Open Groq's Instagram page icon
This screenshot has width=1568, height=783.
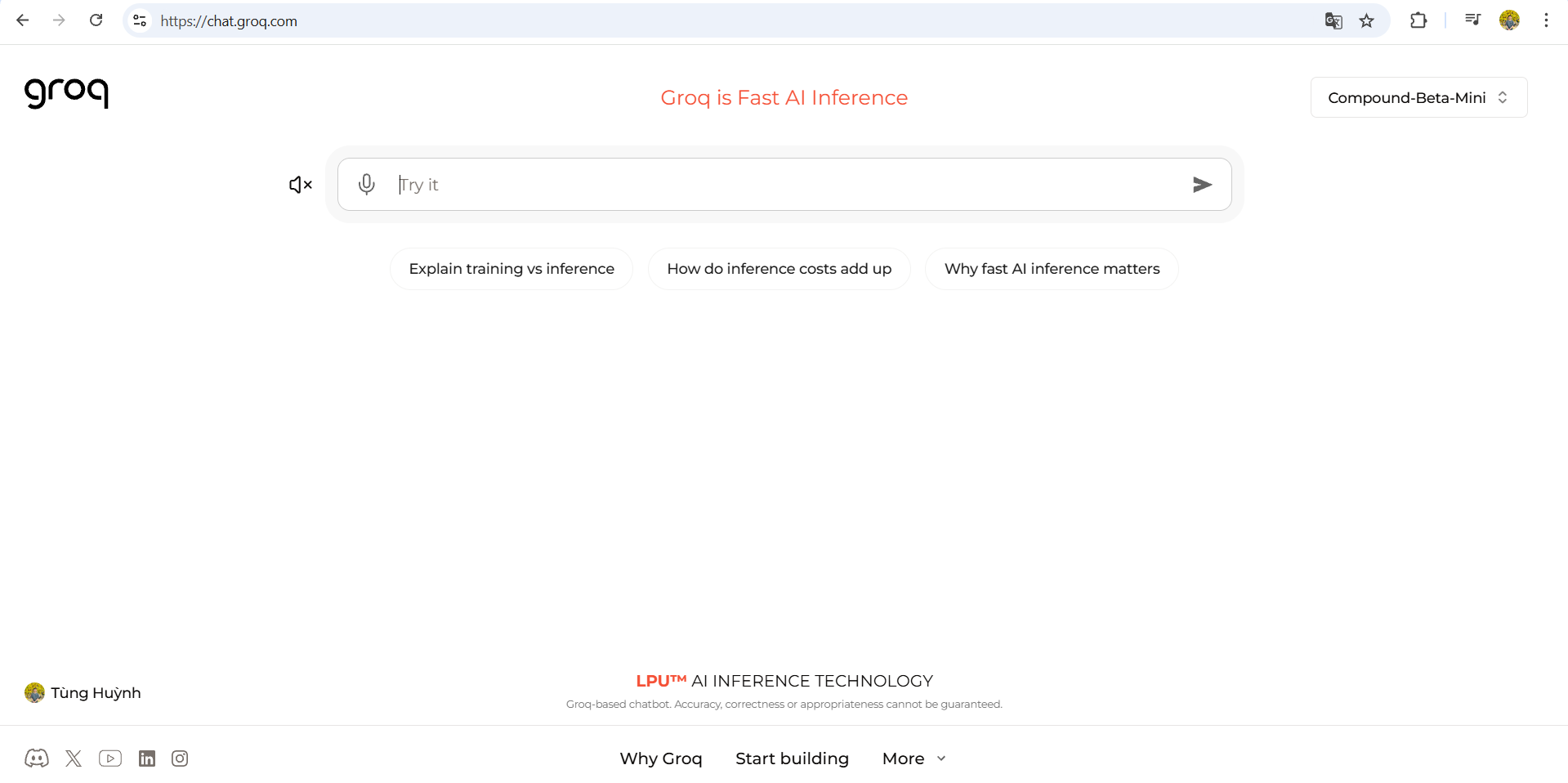[x=180, y=758]
